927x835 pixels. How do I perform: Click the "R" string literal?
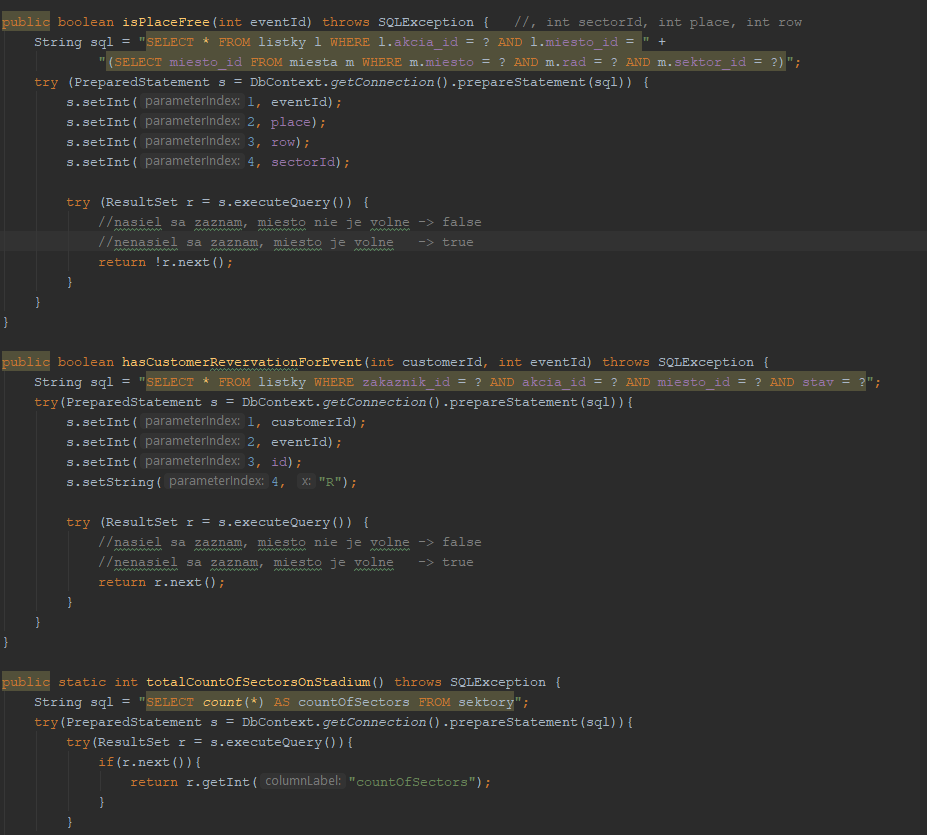(x=330, y=482)
